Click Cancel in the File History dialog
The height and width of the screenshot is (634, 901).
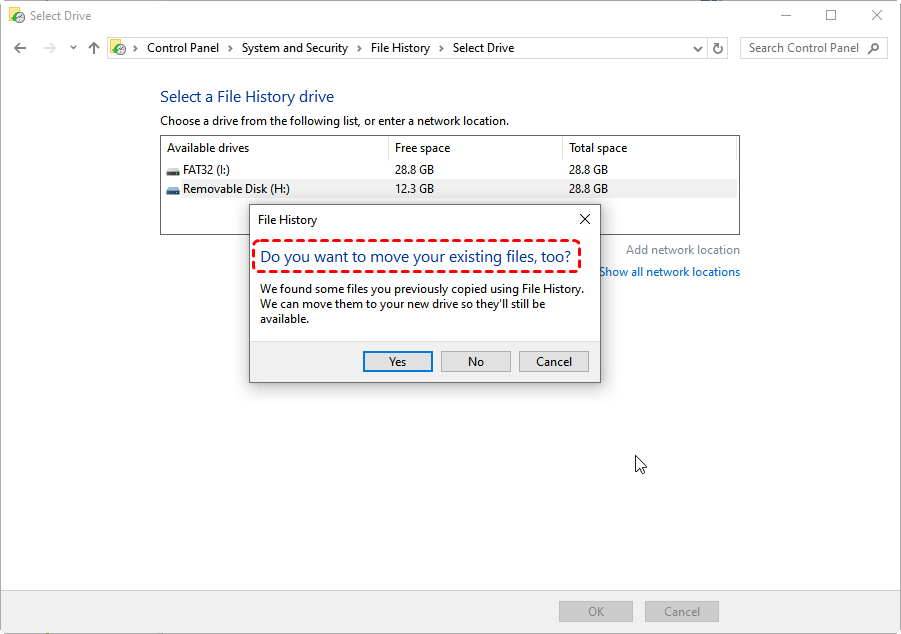pos(554,362)
